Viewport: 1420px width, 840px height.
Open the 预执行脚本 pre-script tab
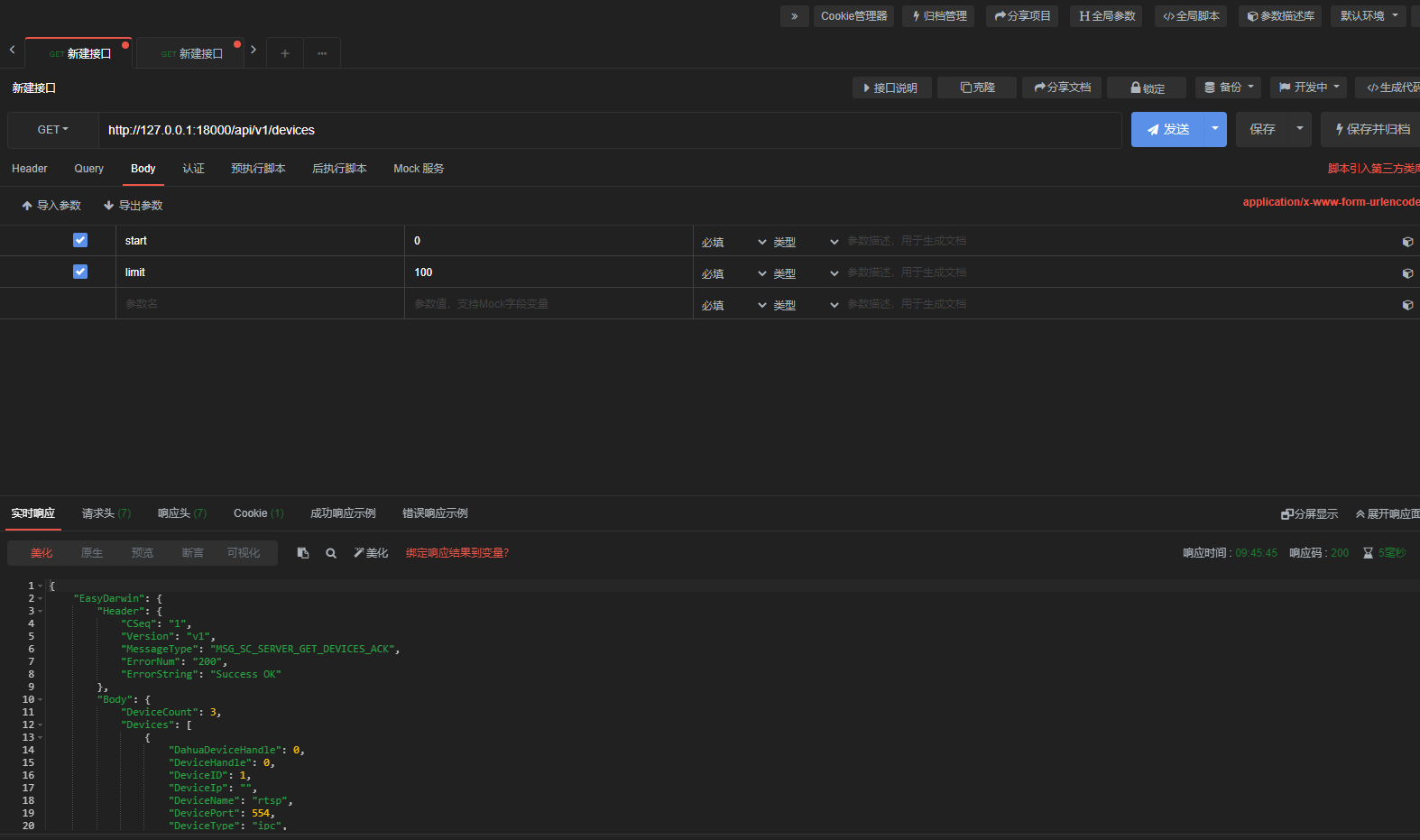pyautogui.click(x=258, y=169)
